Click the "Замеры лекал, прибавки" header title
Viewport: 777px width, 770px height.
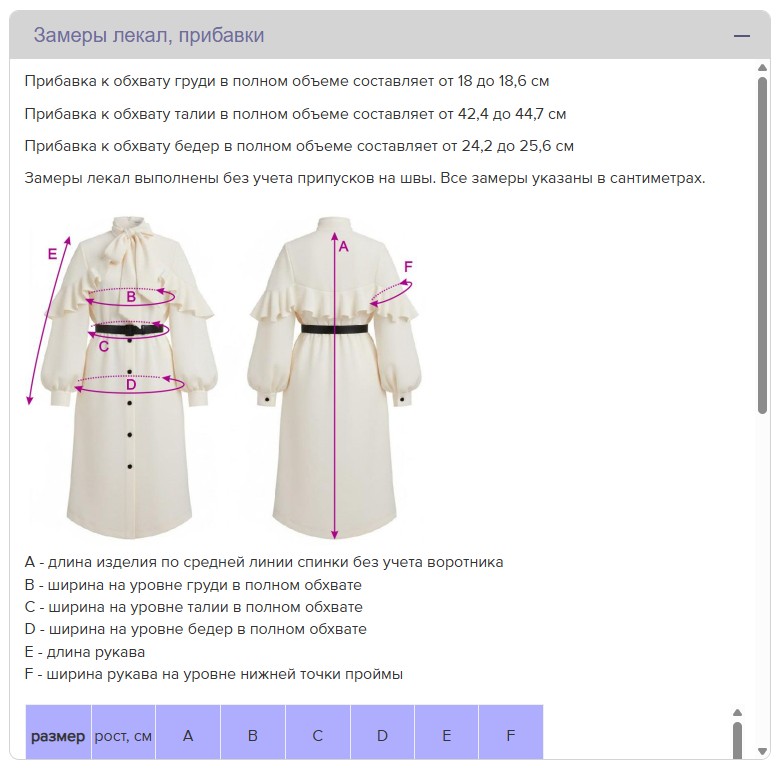coord(149,36)
